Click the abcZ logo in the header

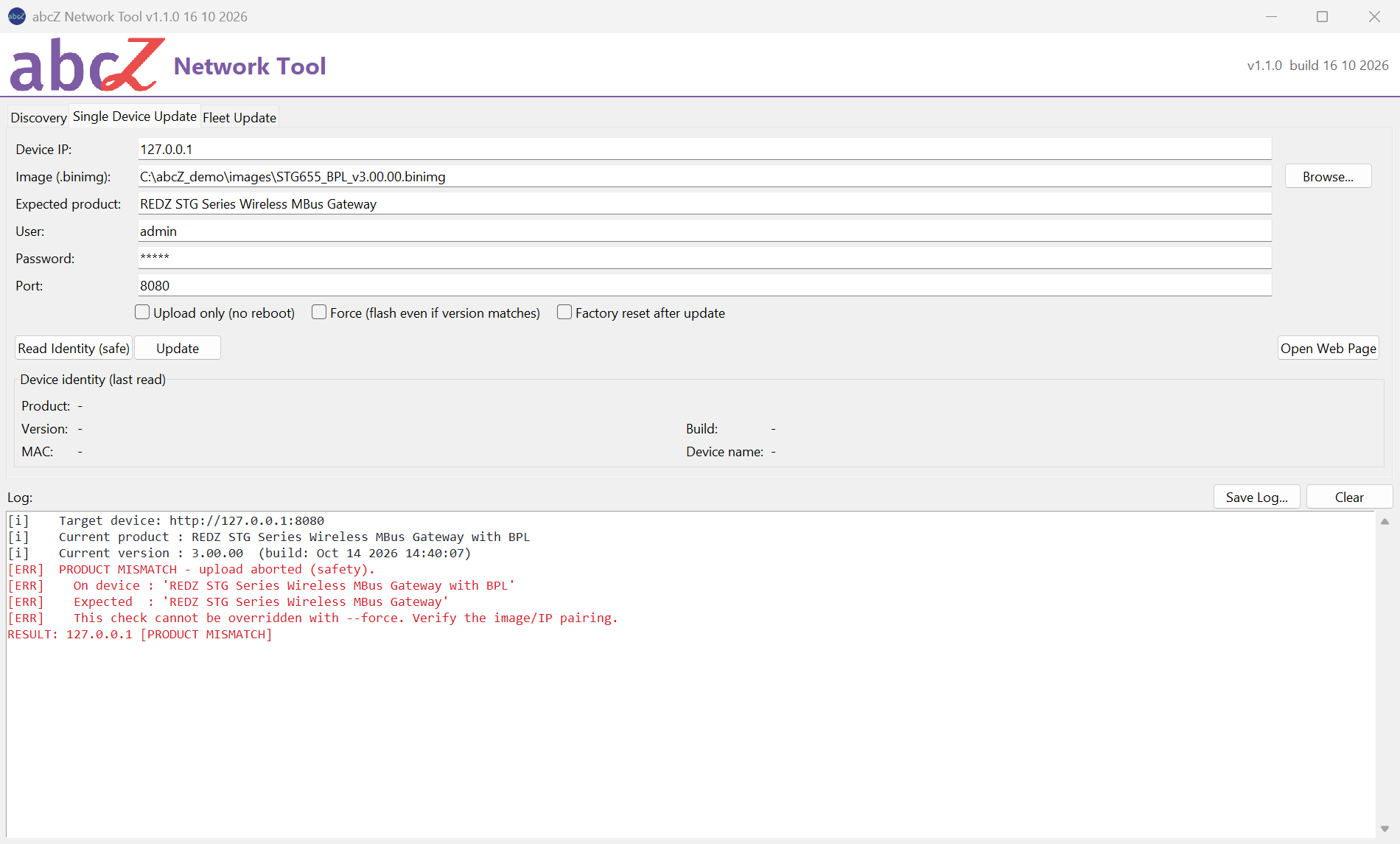[x=87, y=65]
